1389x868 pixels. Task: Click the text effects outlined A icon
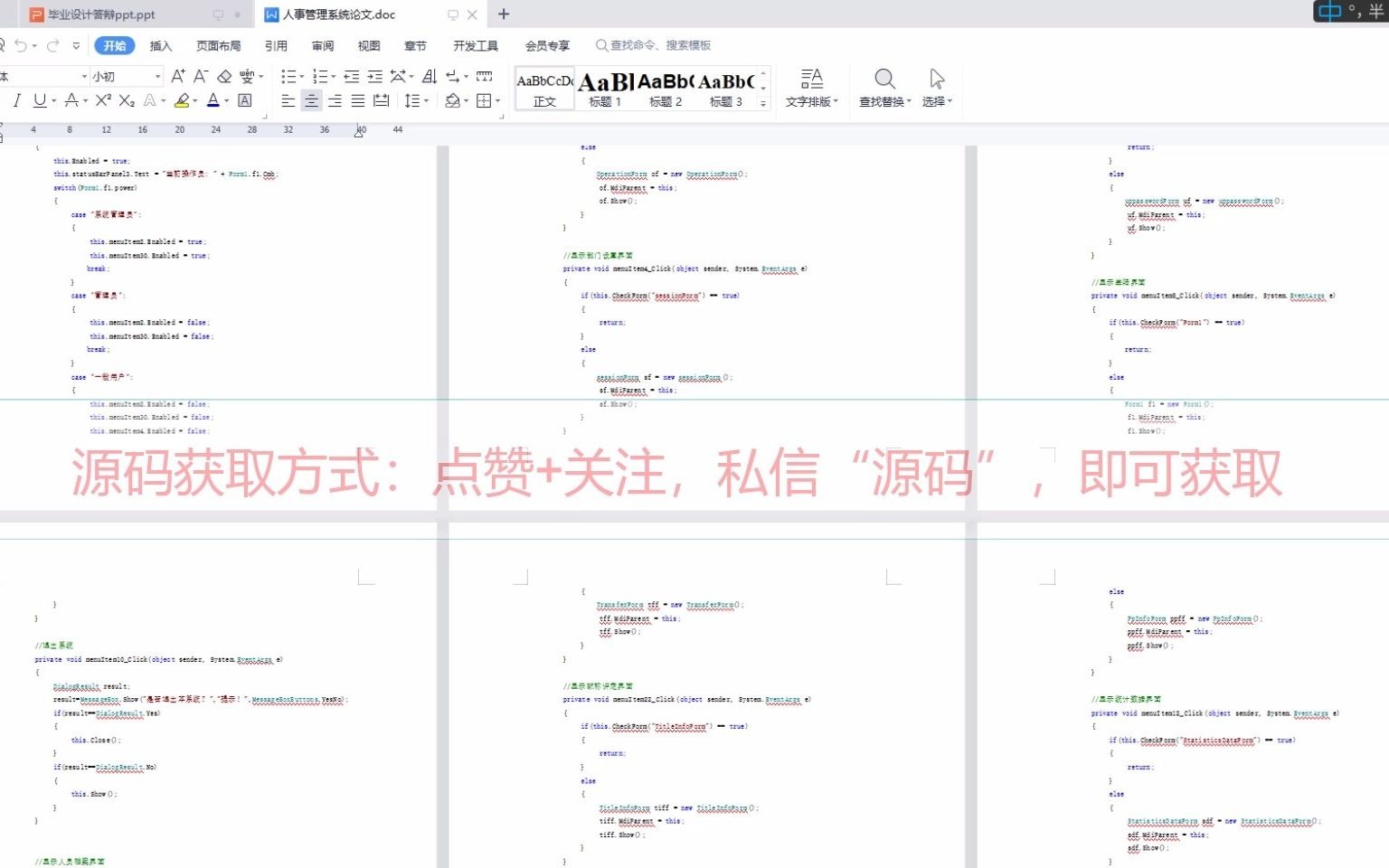tap(150, 100)
